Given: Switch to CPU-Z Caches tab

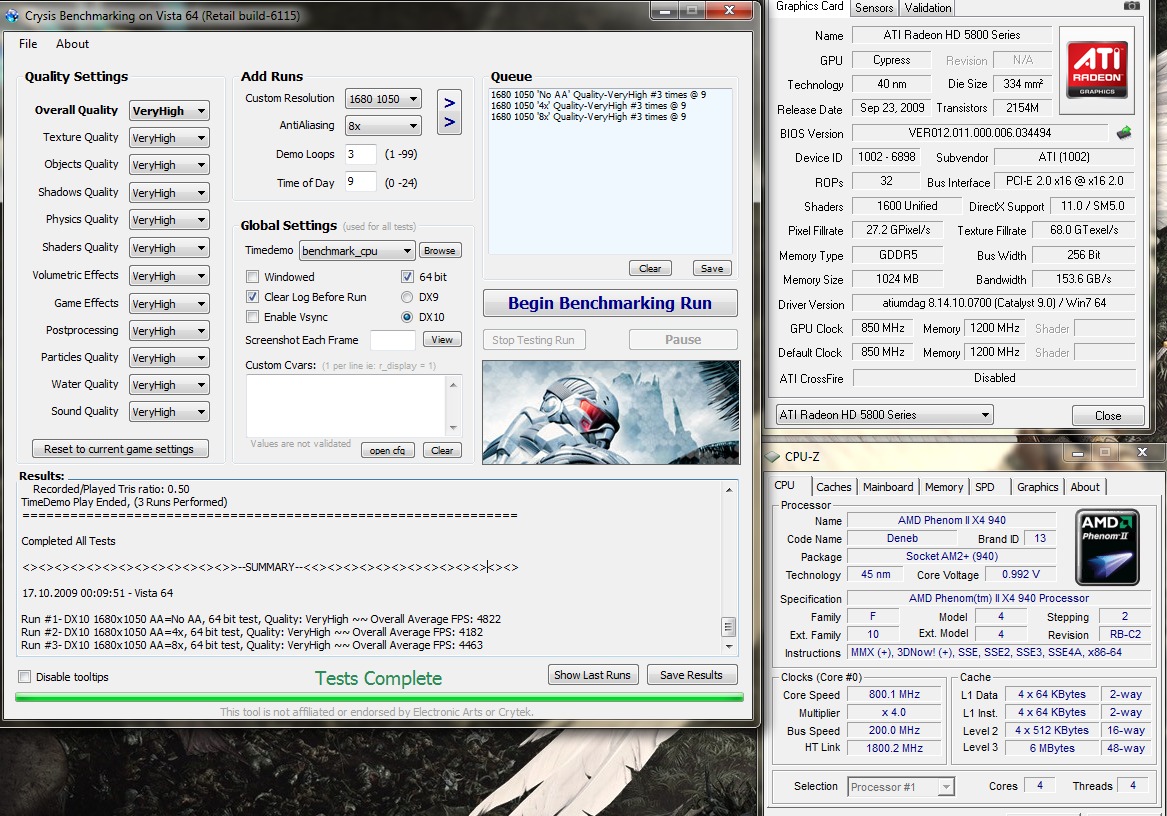Looking at the screenshot, I should [834, 487].
